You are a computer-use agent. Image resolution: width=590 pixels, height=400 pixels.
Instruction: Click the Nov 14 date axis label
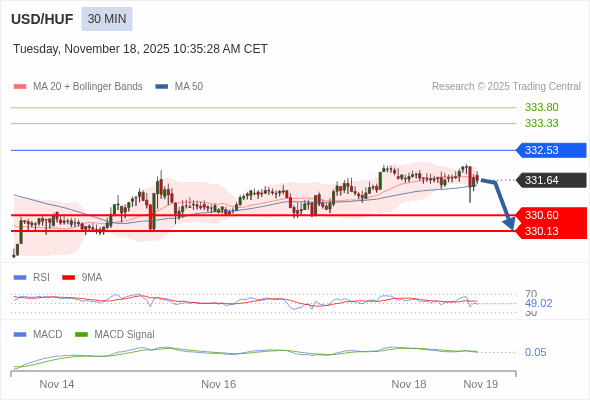pyautogui.click(x=57, y=384)
